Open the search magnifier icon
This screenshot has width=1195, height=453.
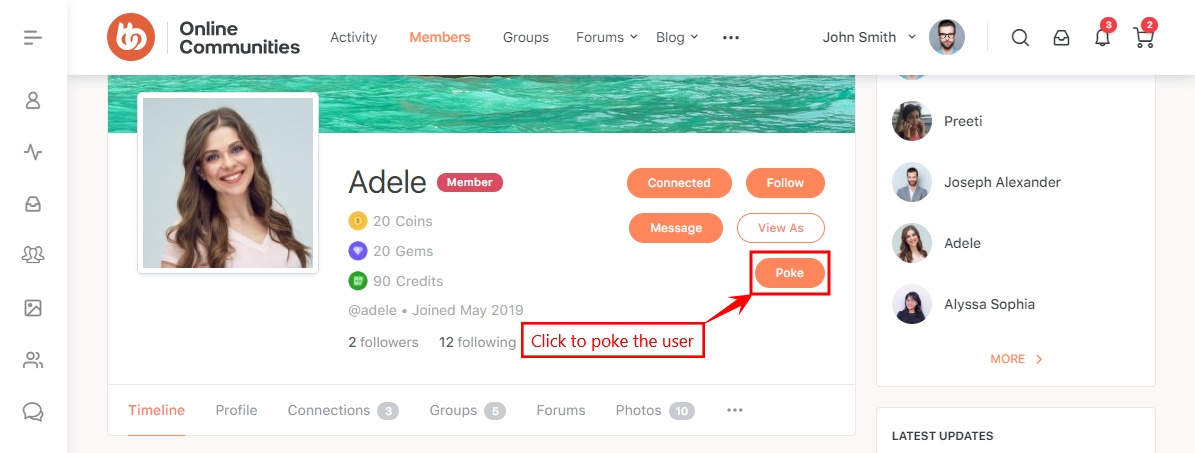[x=1020, y=38]
